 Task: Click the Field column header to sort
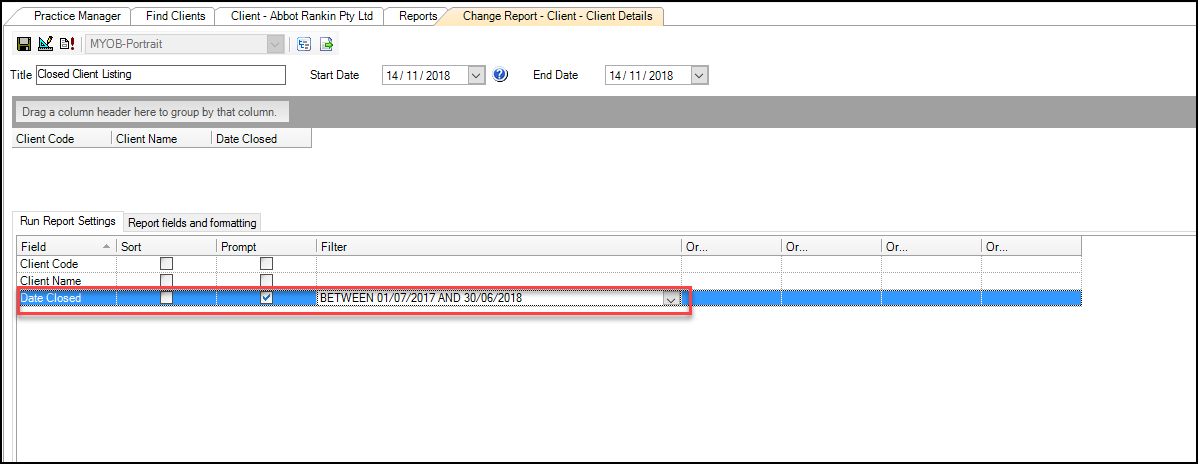(x=60, y=246)
